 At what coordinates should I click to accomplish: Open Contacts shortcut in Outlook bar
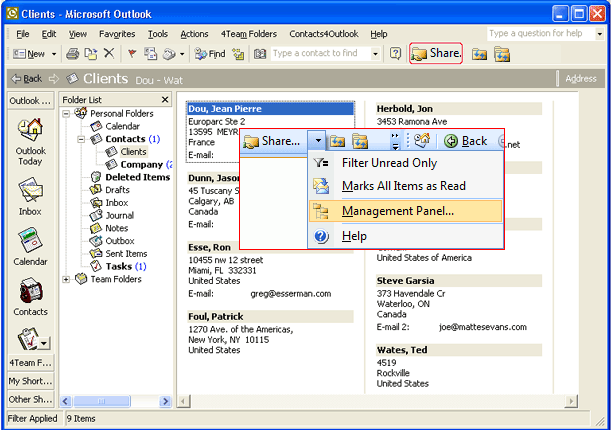[30, 297]
